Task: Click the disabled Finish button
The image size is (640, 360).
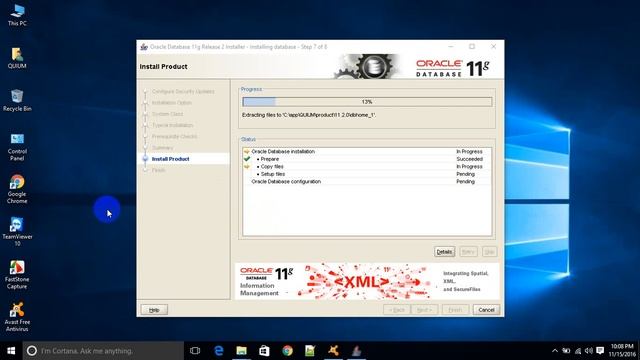Action: 455,310
